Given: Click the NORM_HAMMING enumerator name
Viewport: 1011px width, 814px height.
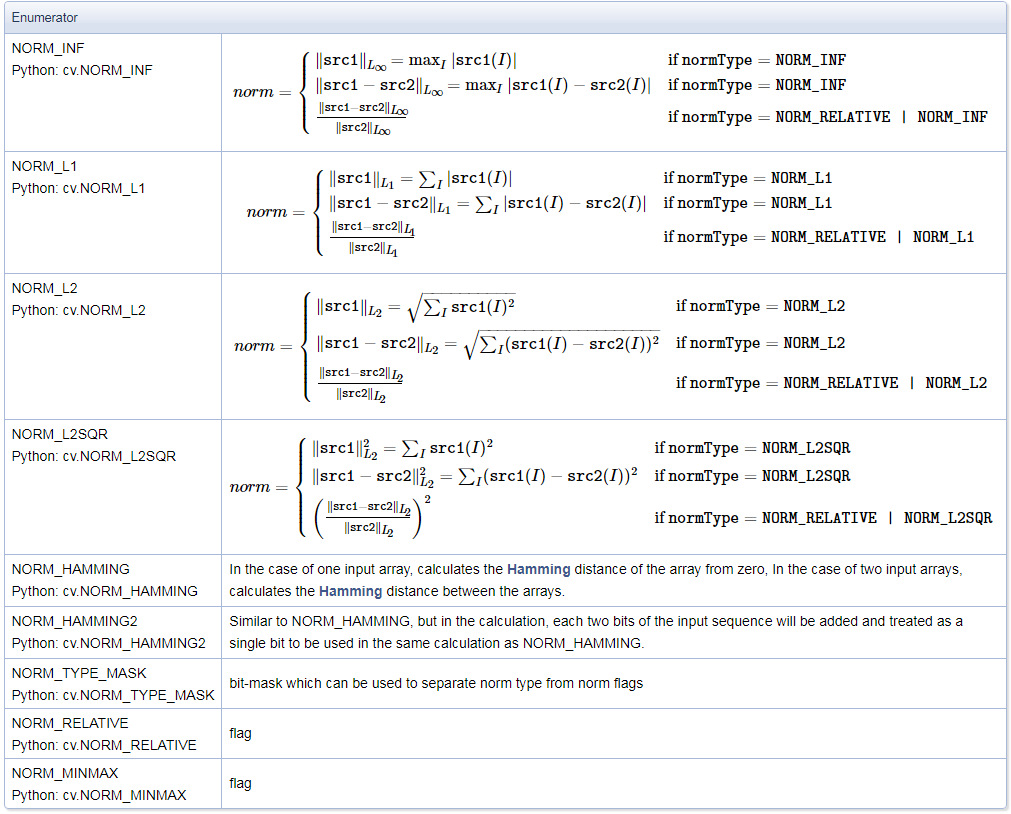Looking at the screenshot, I should [70, 569].
